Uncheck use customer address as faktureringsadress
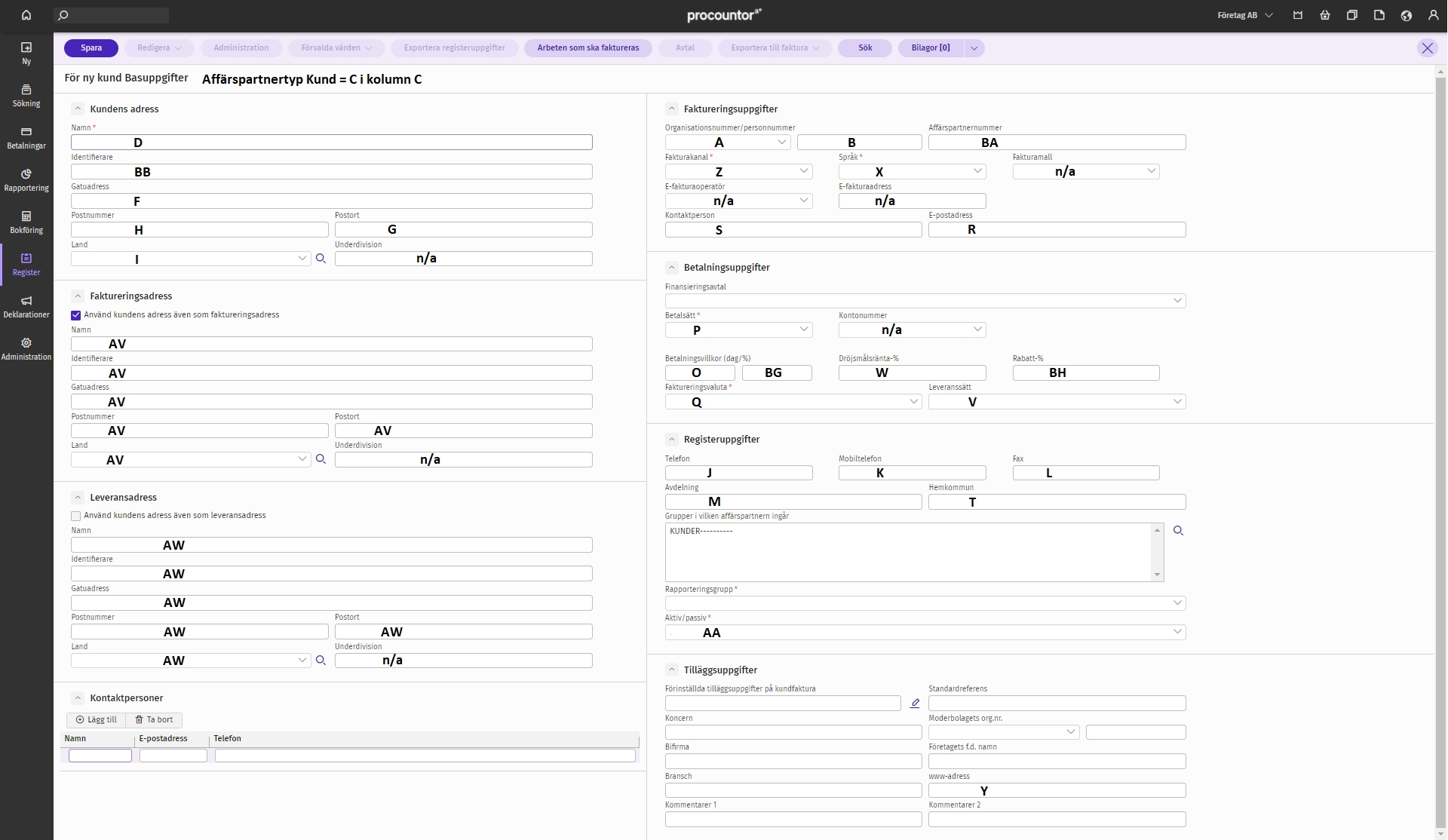The image size is (1448, 840). [x=76, y=315]
